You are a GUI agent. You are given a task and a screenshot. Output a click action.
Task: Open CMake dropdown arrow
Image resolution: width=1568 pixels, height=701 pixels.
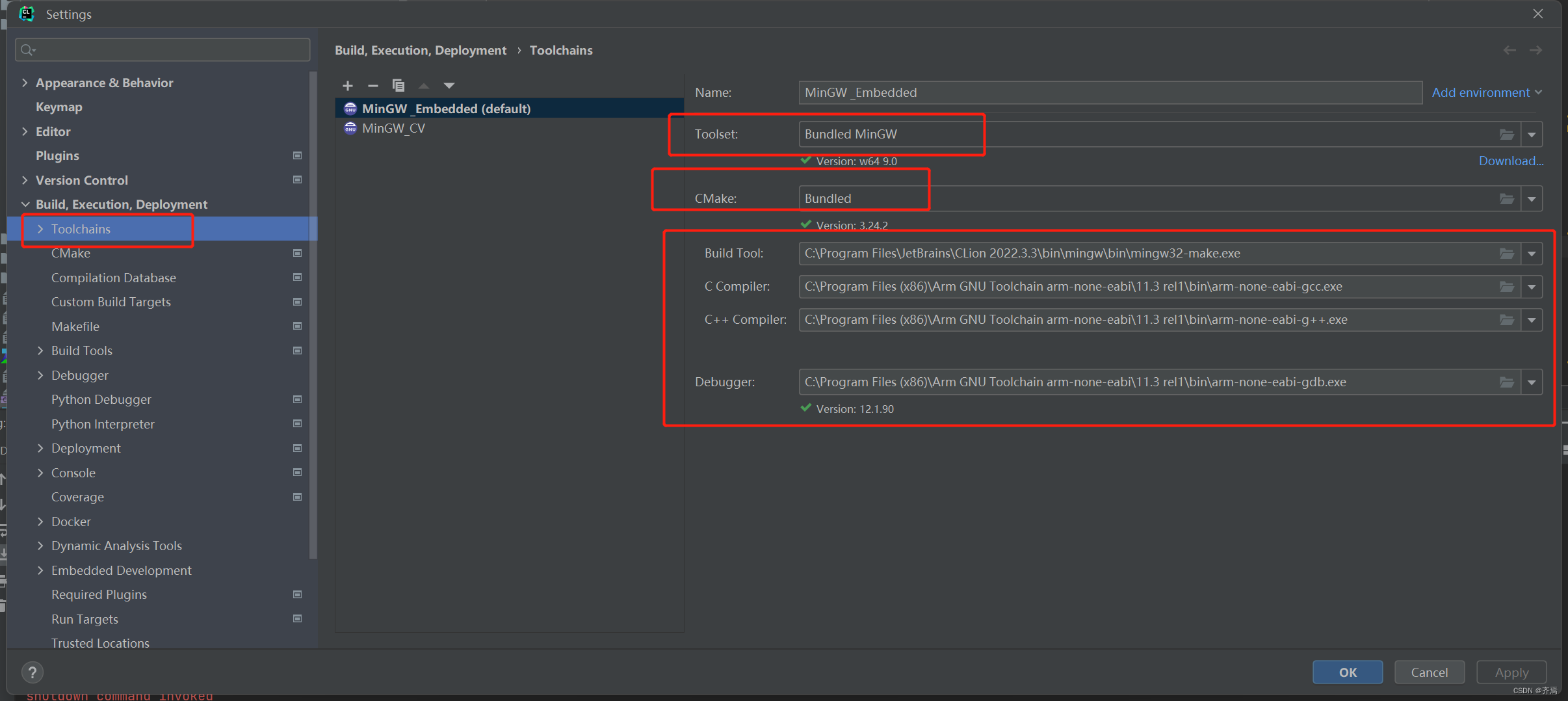pos(1532,199)
